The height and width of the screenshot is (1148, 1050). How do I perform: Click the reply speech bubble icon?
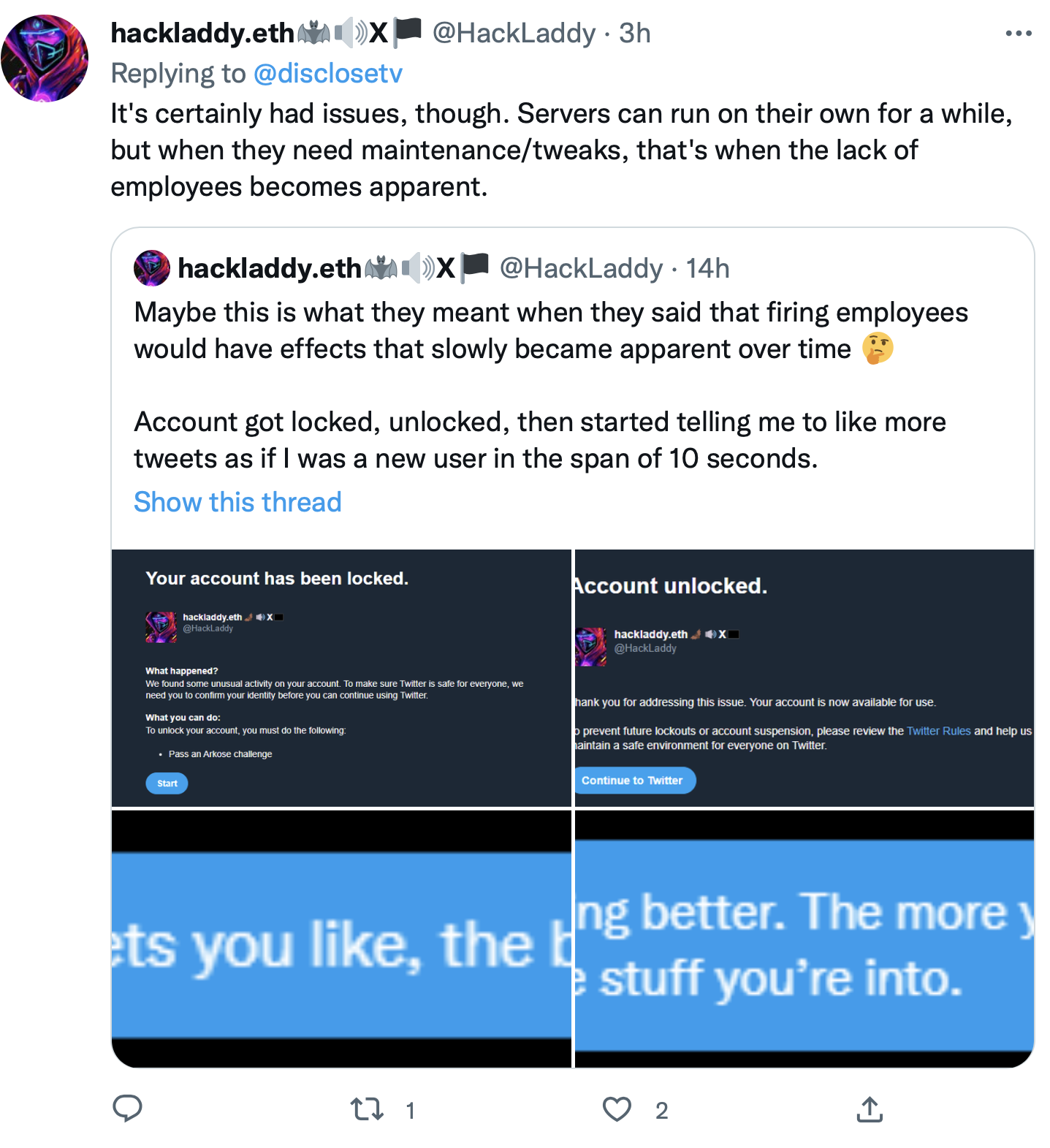[x=127, y=1109]
